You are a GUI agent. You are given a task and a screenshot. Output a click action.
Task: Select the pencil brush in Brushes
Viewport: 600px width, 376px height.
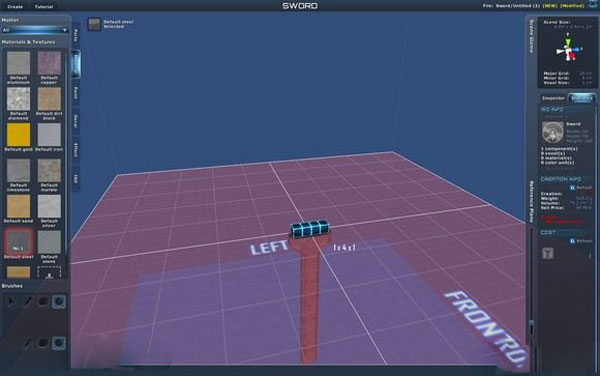[28, 302]
